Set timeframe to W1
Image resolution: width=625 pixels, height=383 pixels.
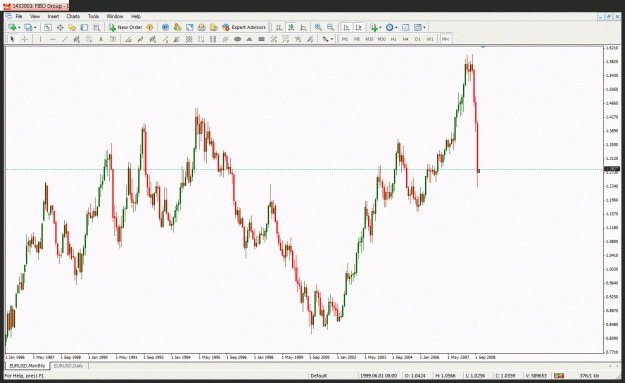point(430,39)
